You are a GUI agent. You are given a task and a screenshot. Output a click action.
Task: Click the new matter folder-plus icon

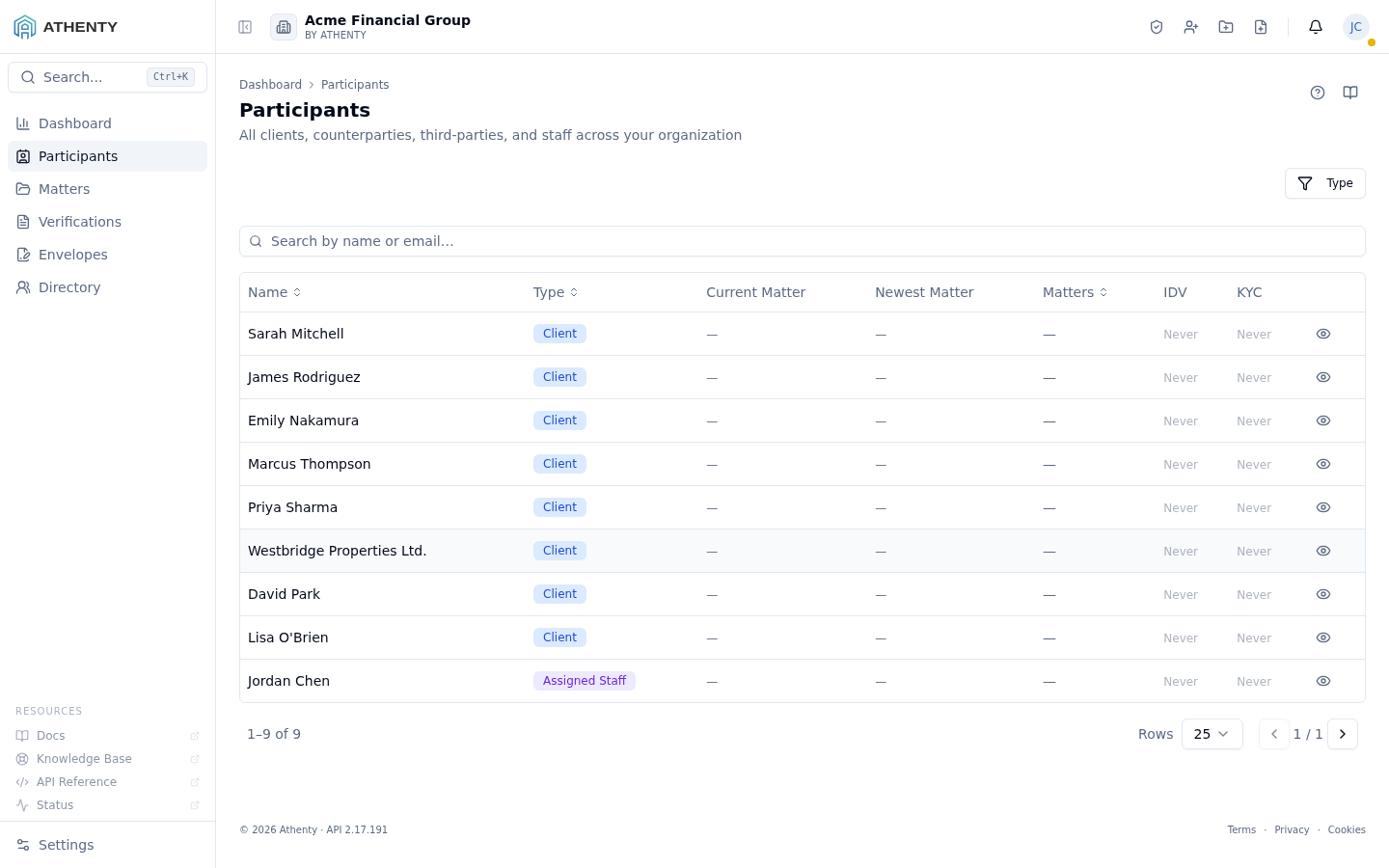click(1226, 27)
